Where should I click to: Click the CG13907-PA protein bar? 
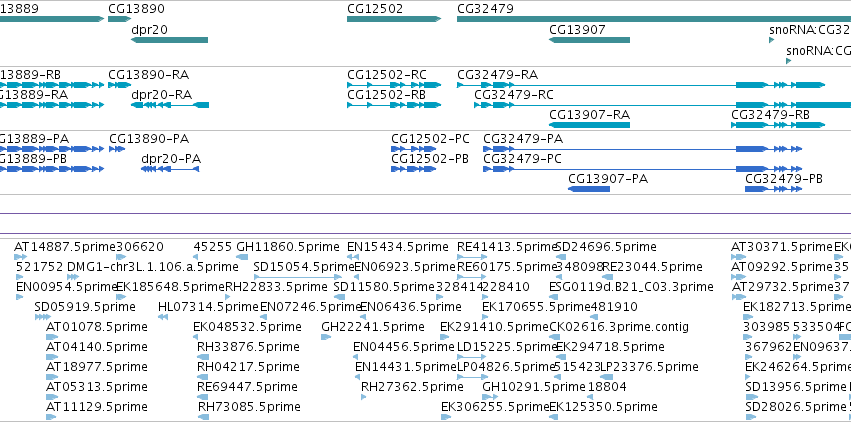tap(589, 189)
